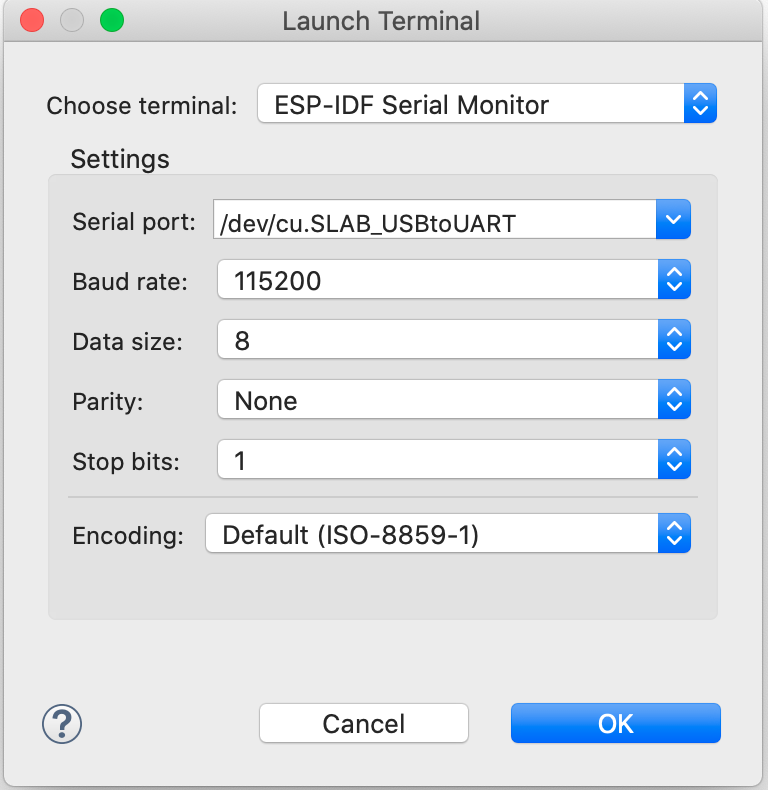Open help with the question mark icon
Viewport: 768px width, 790px height.
point(62,724)
